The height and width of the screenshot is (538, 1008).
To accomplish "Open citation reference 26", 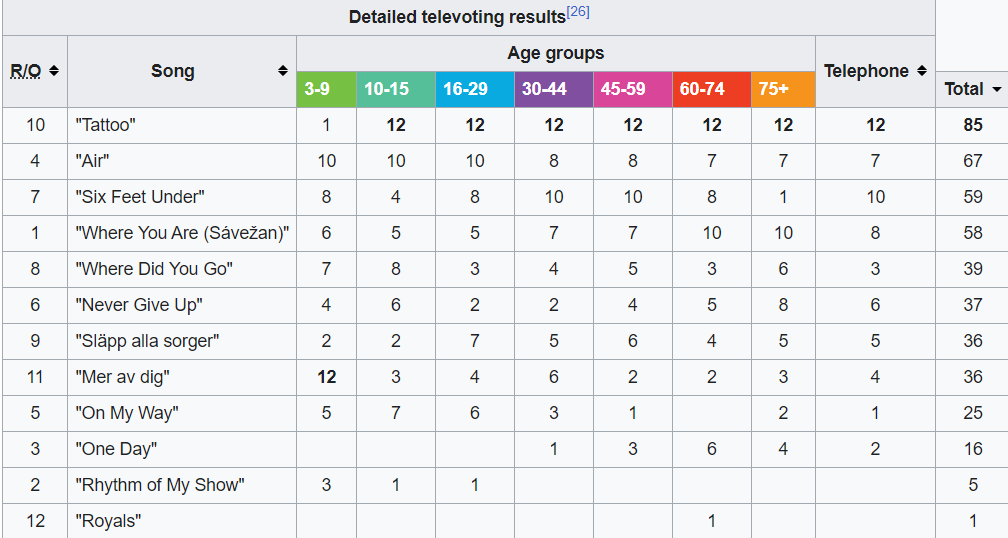I will pyautogui.click(x=580, y=12).
